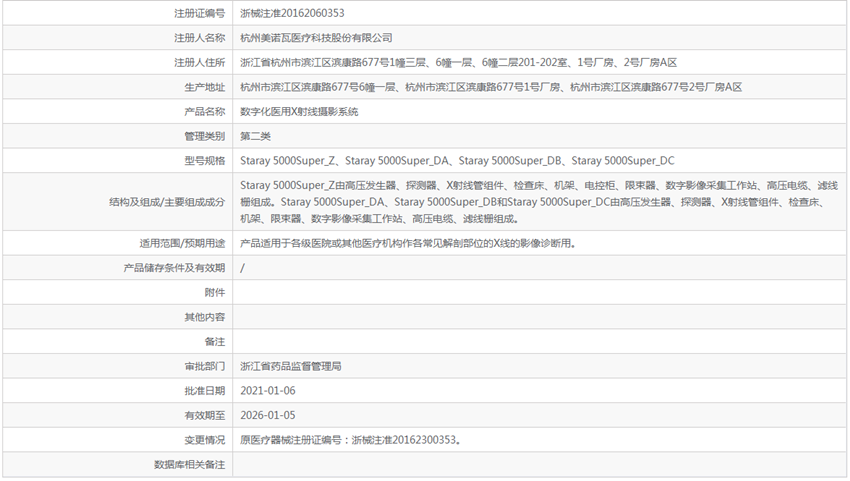This screenshot has height=481, width=850.
Task: Click the label 附件
Action: click(x=215, y=292)
